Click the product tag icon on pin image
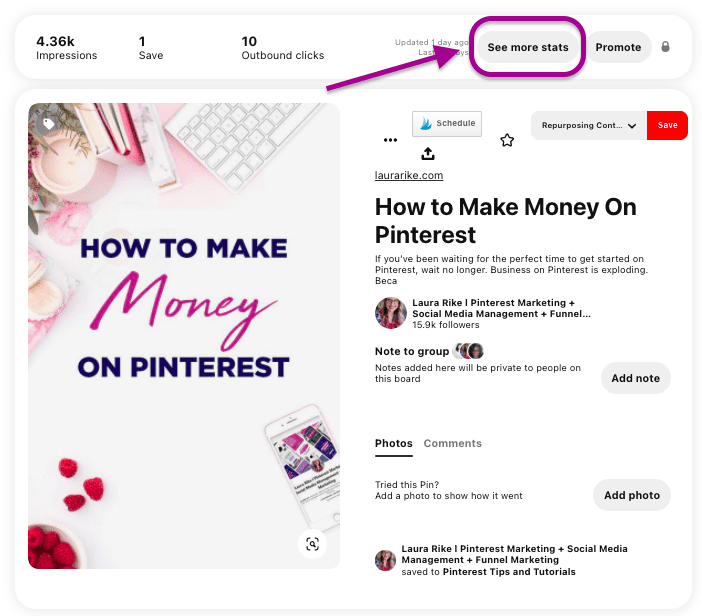This screenshot has height=616, width=702. click(48, 124)
